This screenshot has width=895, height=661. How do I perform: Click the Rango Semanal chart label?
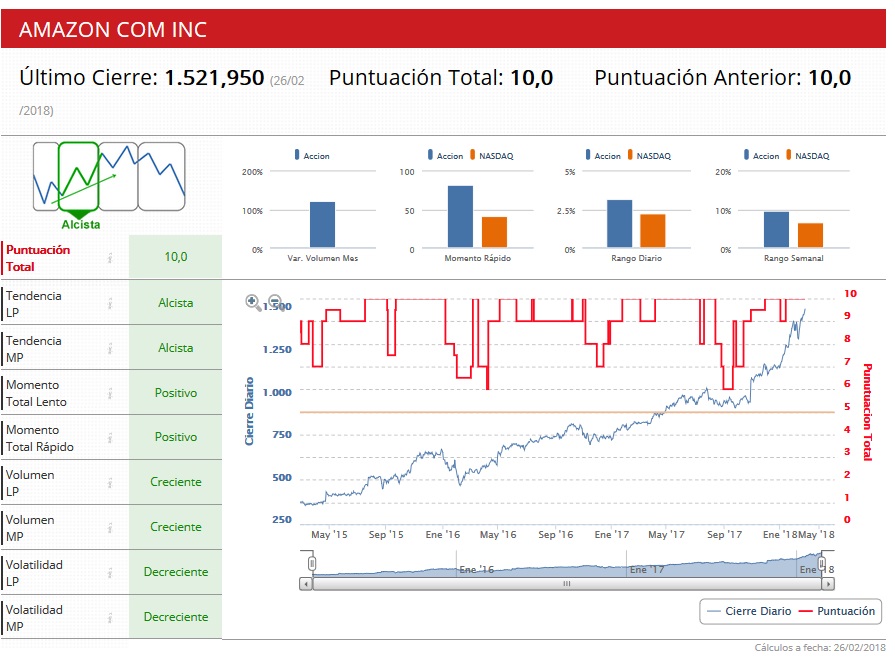[x=793, y=258]
